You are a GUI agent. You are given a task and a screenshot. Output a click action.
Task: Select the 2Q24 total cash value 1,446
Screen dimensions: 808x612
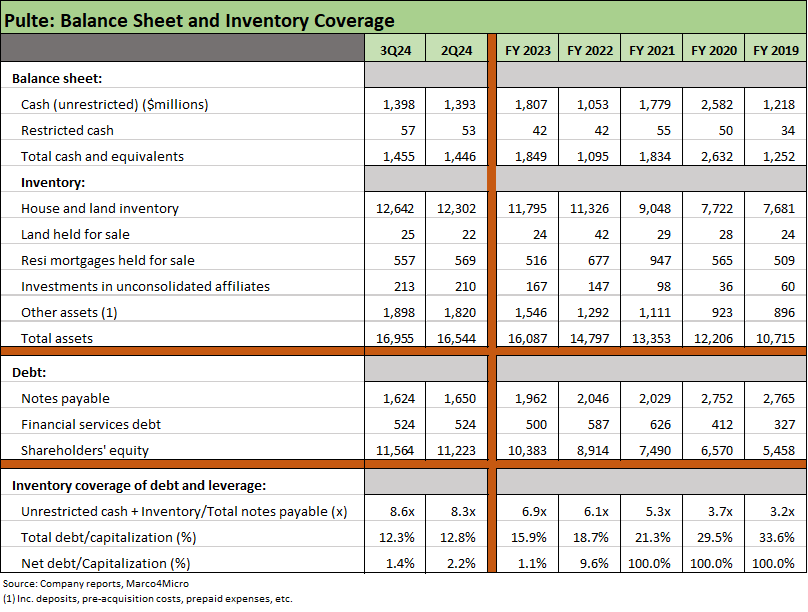[x=460, y=157]
